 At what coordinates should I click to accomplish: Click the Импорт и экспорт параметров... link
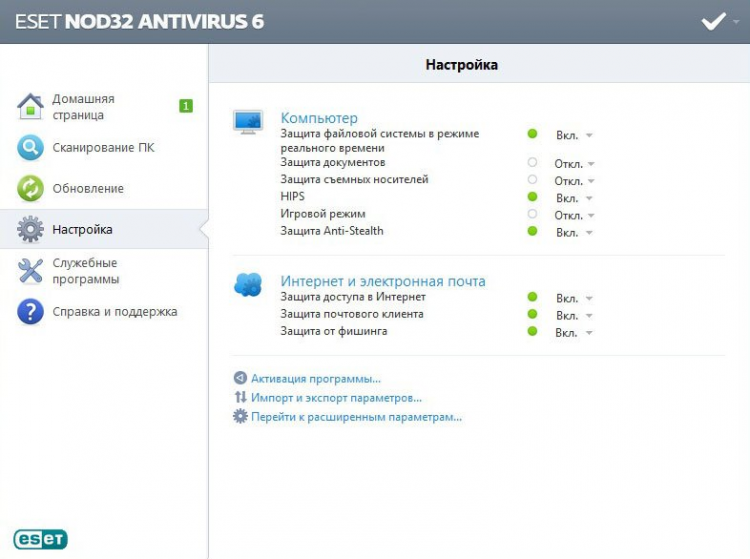click(x=336, y=397)
